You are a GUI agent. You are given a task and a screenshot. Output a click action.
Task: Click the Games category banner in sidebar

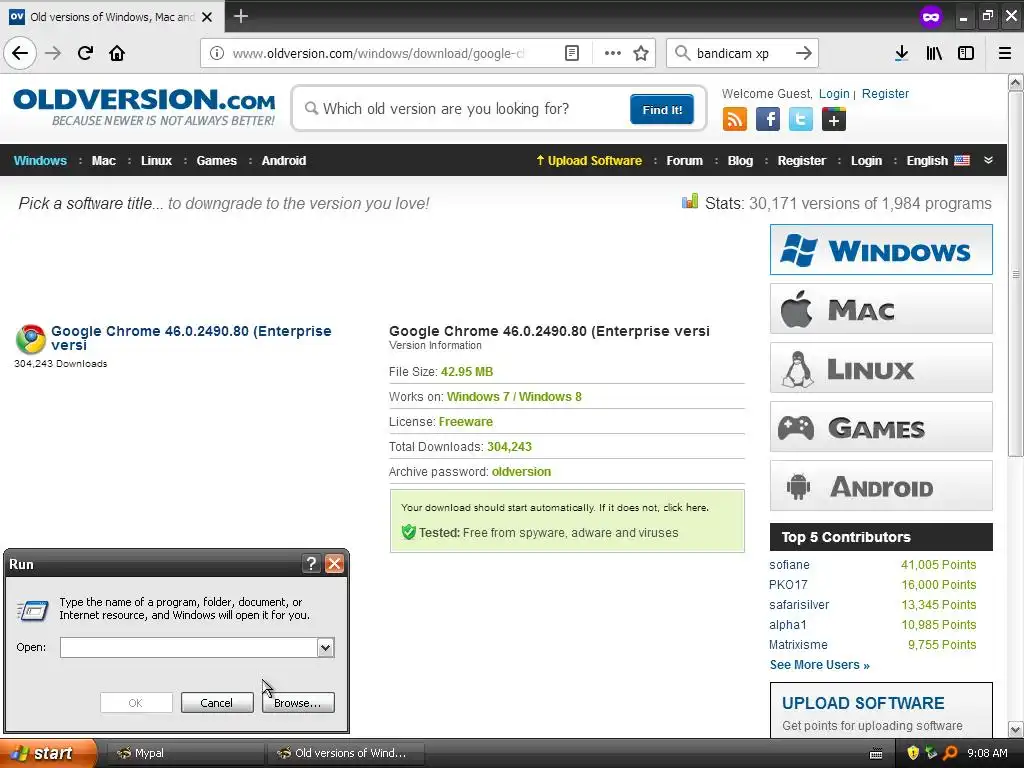tap(881, 427)
